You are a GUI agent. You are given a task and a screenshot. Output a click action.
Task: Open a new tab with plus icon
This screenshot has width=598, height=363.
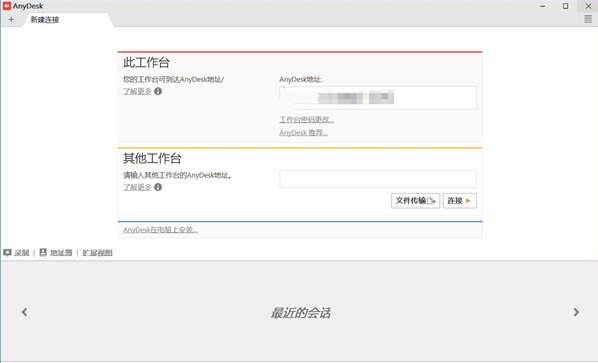[x=11, y=19]
